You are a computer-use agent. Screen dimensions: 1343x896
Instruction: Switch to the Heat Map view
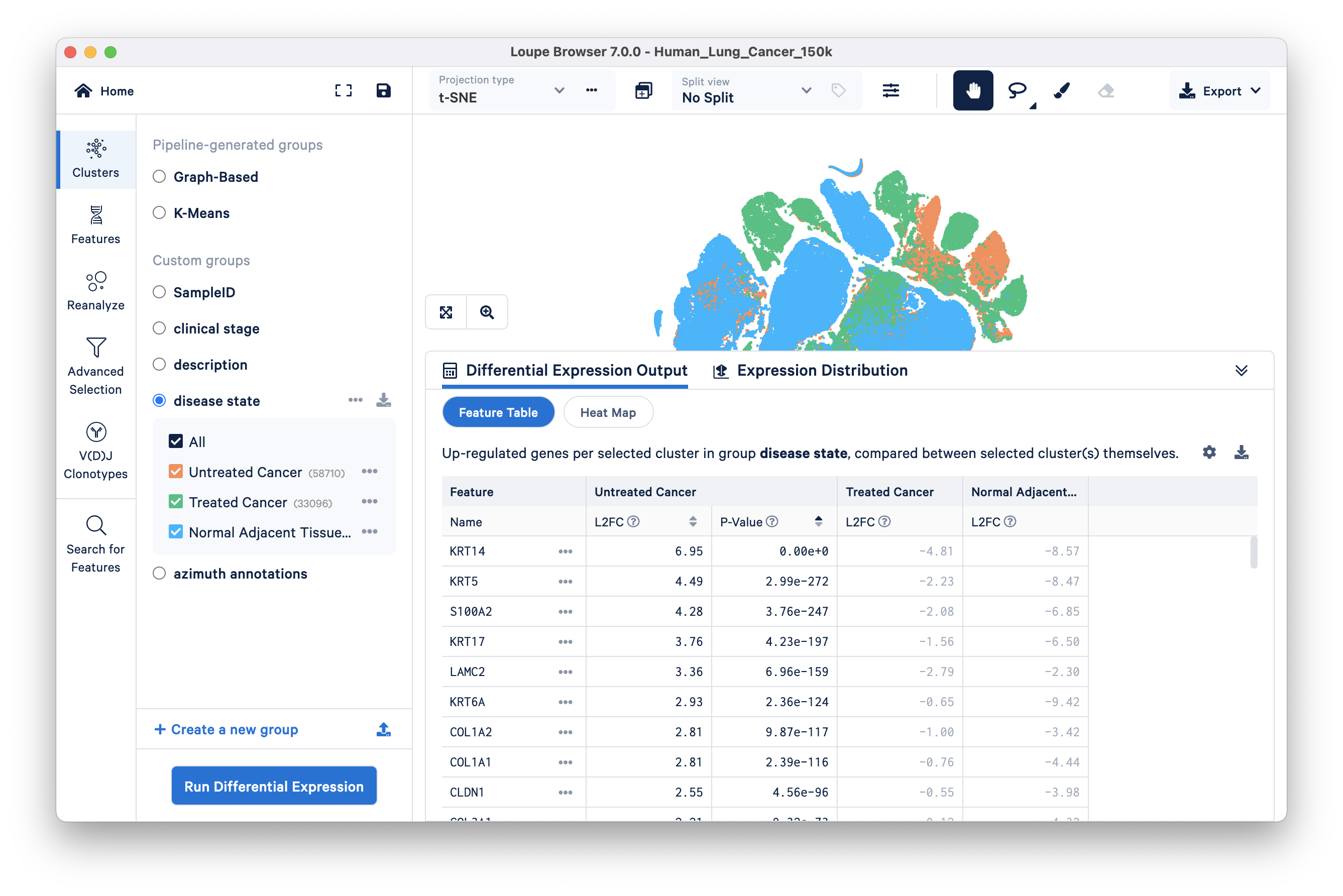point(608,412)
